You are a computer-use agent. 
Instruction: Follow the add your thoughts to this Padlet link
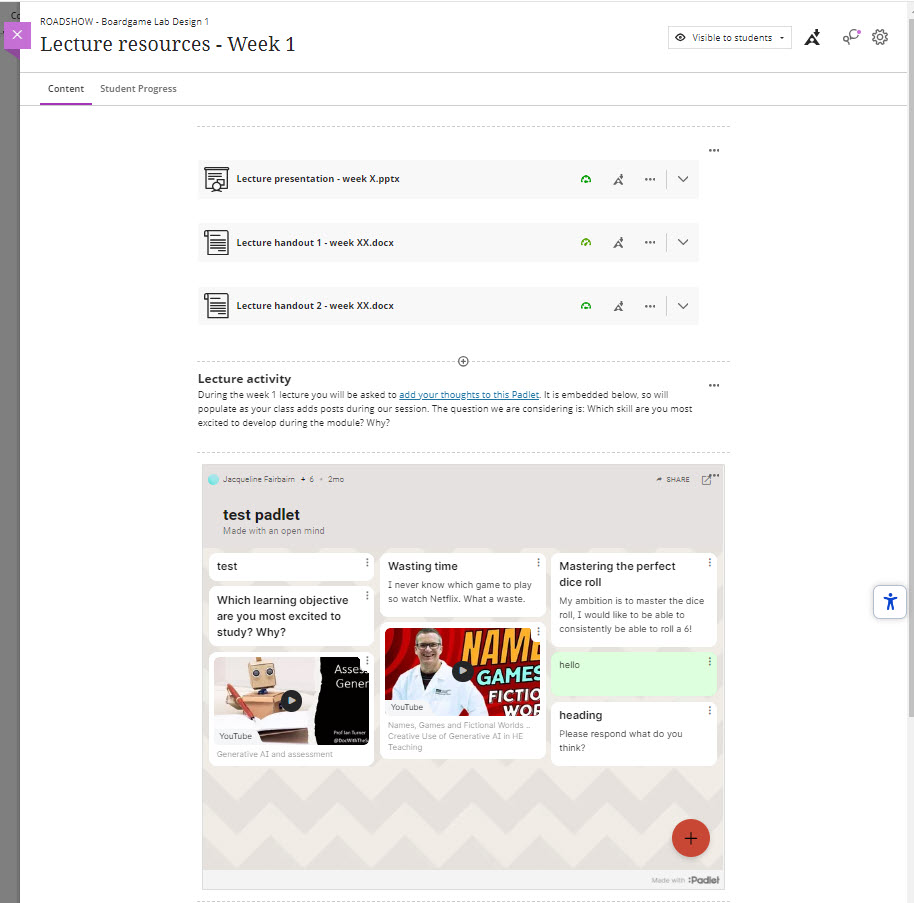point(469,394)
